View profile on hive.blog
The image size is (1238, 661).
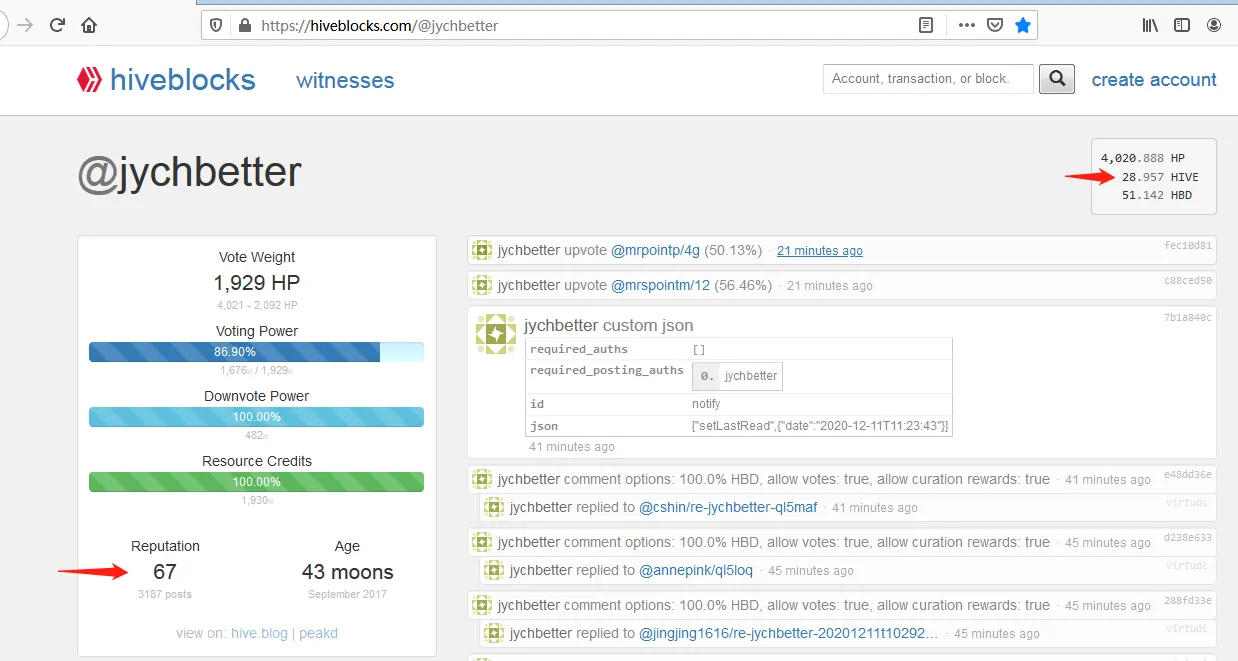[259, 633]
